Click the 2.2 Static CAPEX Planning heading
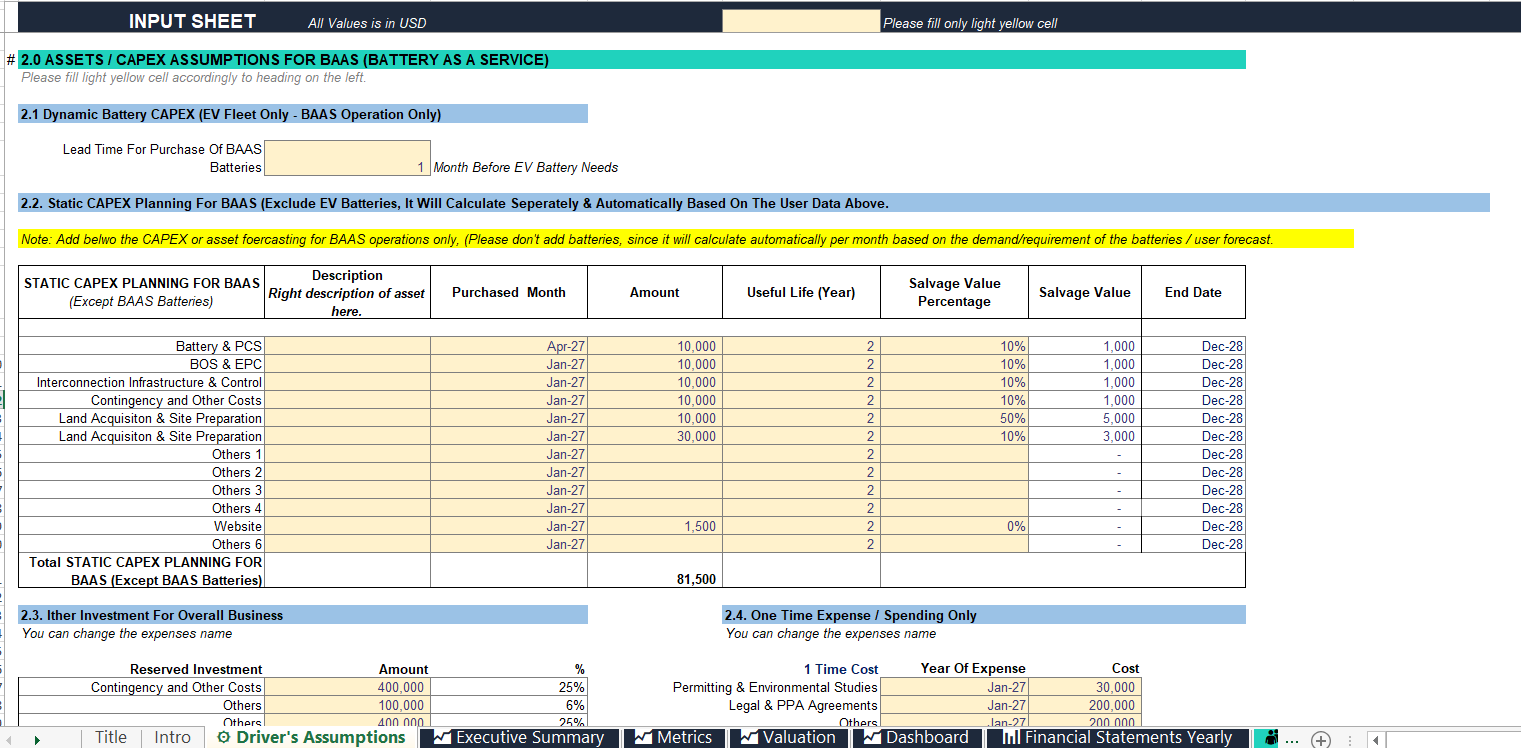Screen dimensions: 1521x748 [x=754, y=203]
